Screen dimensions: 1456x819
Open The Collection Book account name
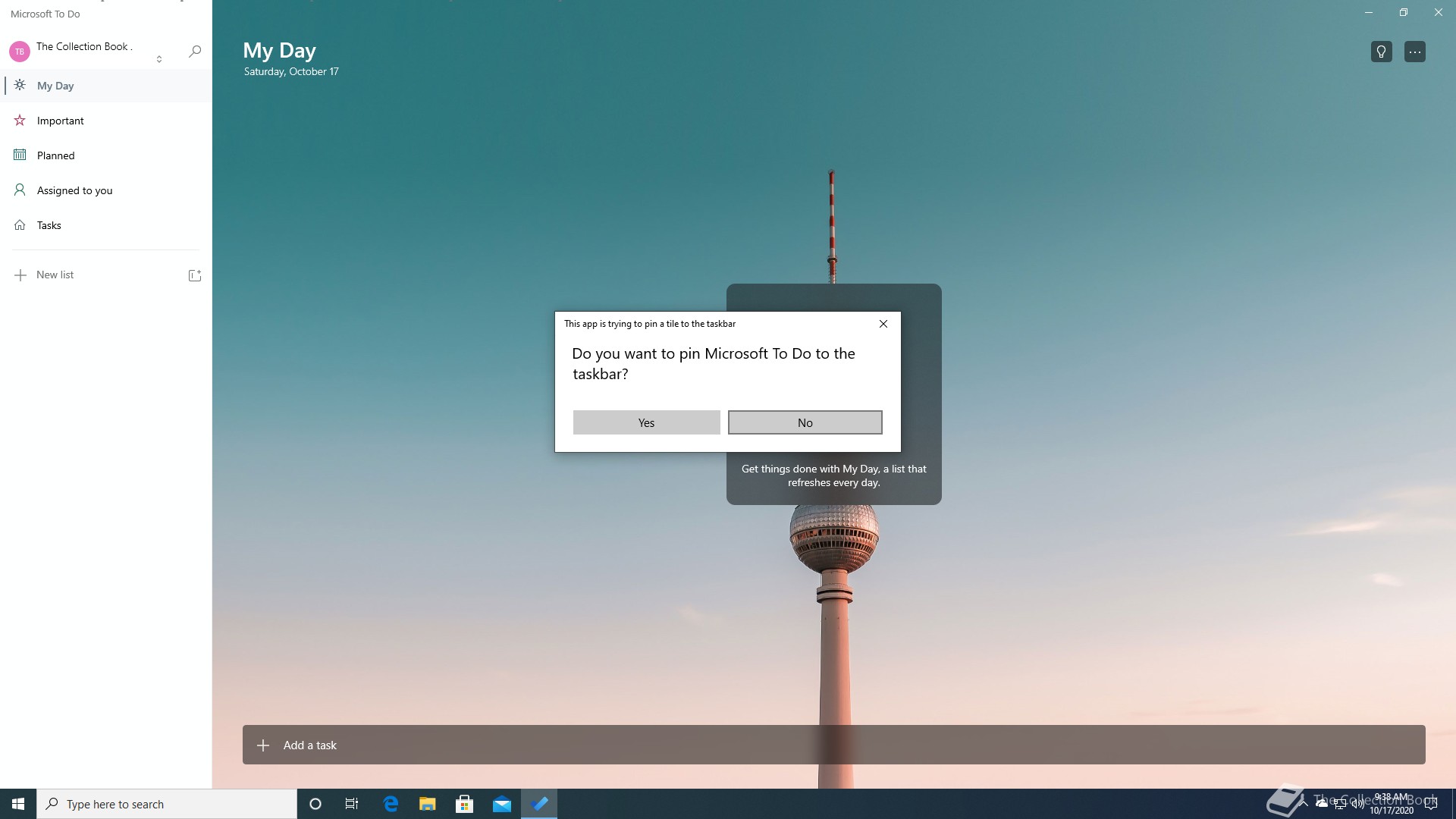84,46
